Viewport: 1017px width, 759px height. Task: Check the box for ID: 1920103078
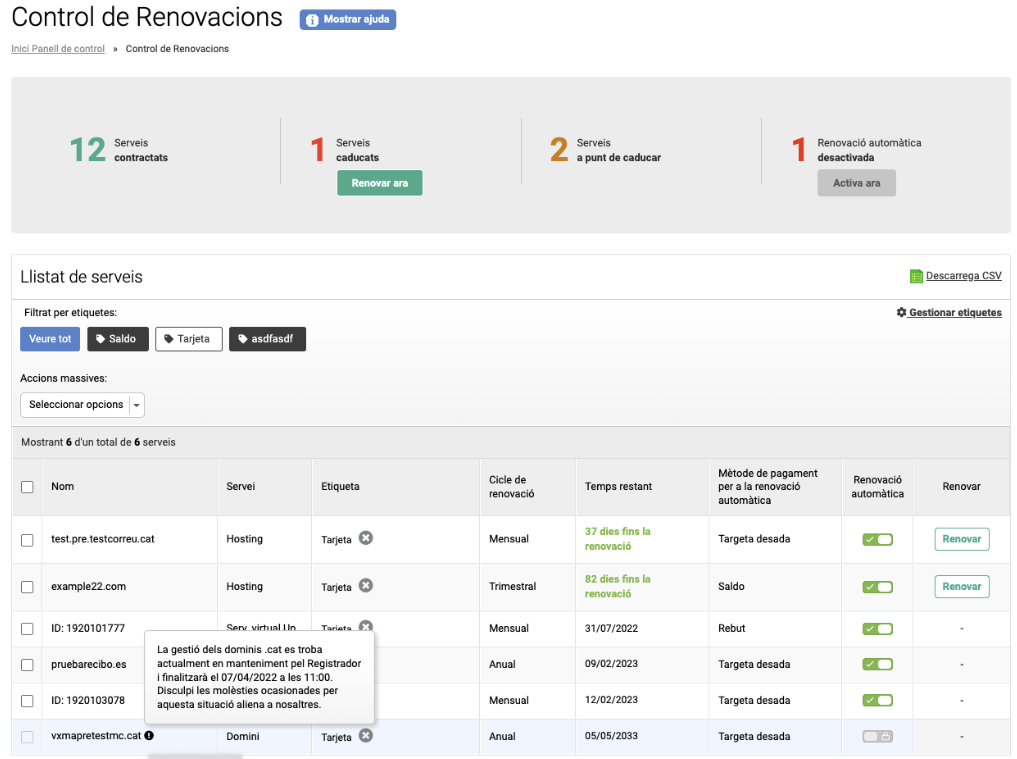(27, 701)
